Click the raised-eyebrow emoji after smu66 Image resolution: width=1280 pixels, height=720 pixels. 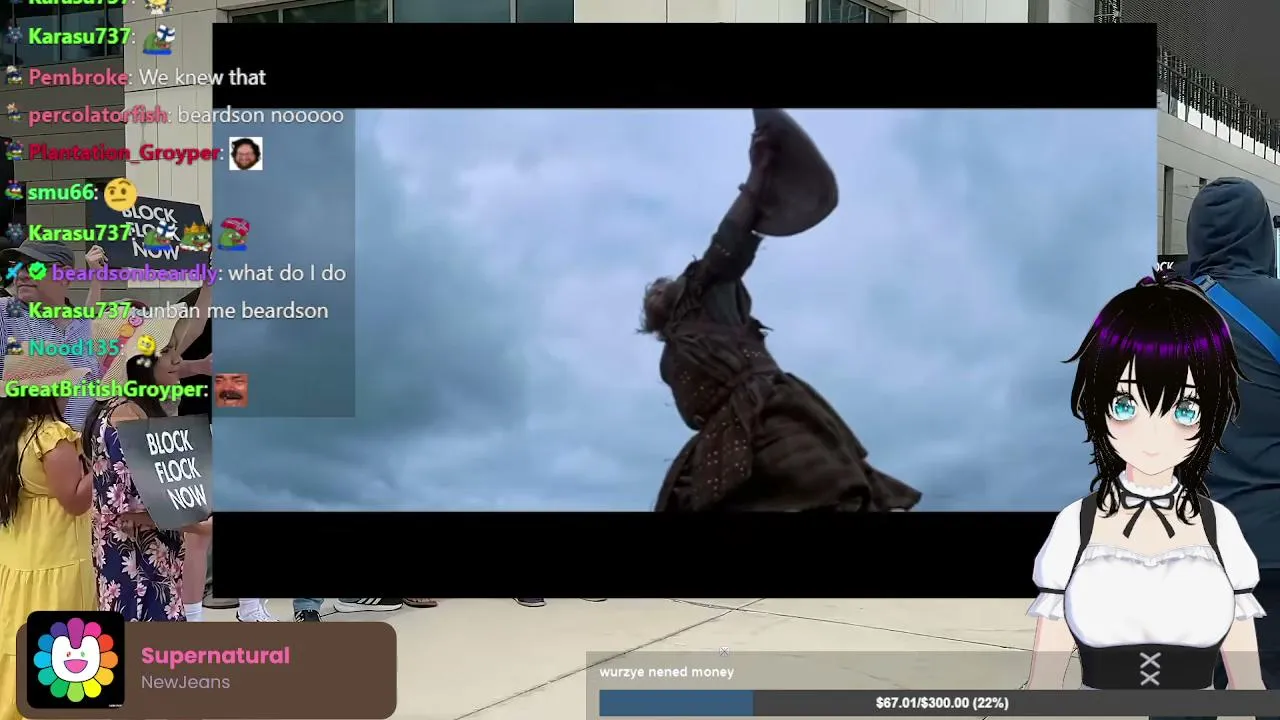point(120,192)
